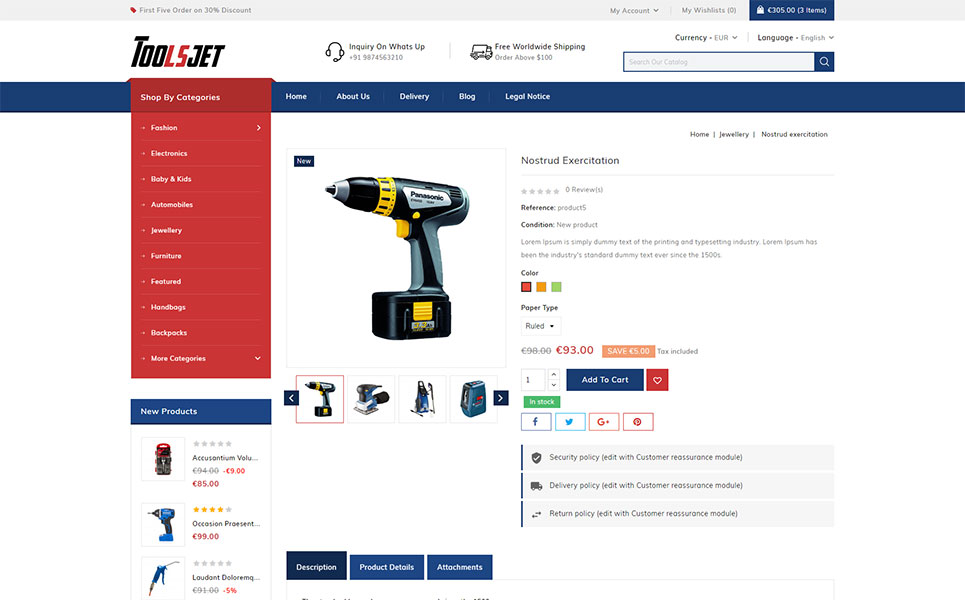The width and height of the screenshot is (965, 600).
Task: Click the main Panasonic drill image
Action: 396,258
